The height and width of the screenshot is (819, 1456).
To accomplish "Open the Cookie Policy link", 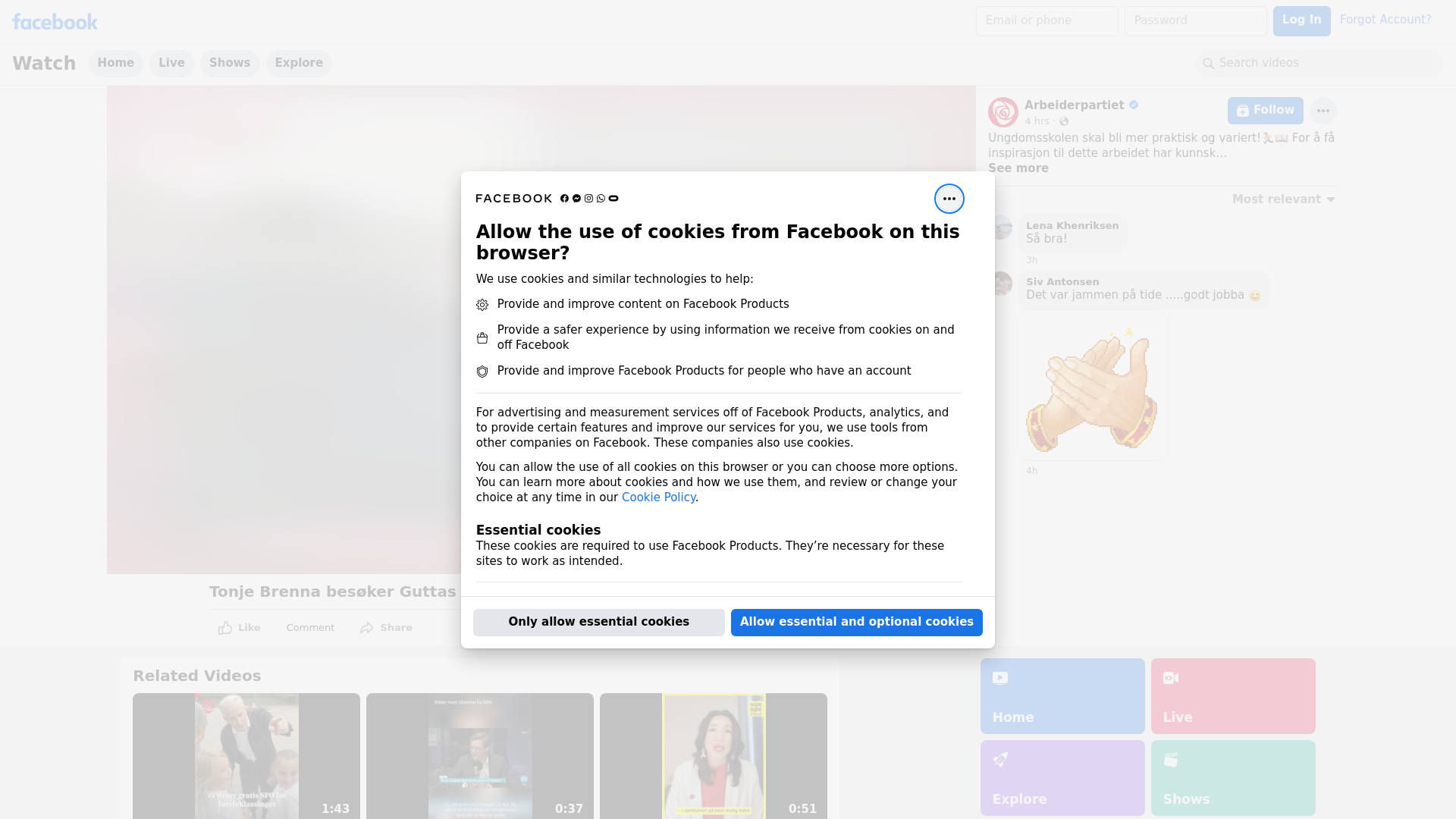I will click(x=658, y=497).
